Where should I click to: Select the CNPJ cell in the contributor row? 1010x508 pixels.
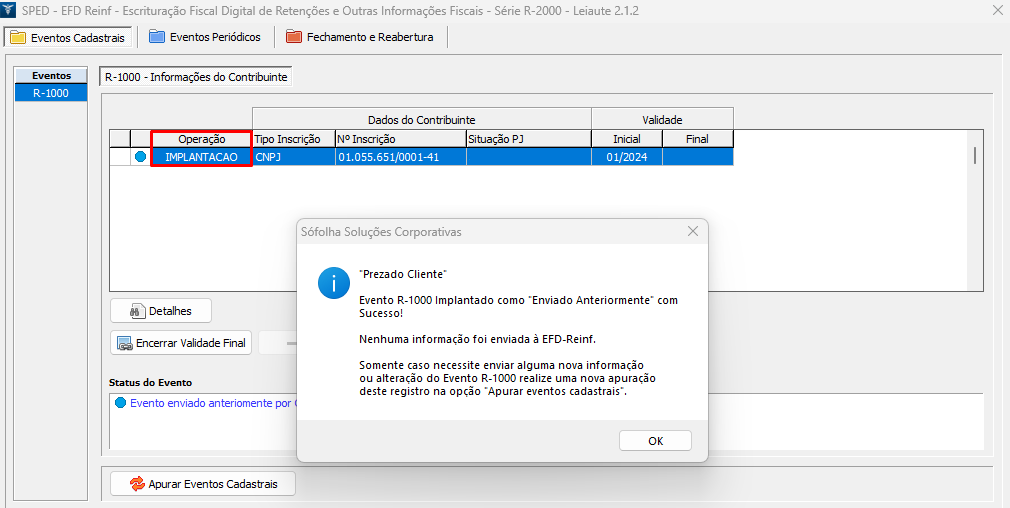[x=292, y=157]
